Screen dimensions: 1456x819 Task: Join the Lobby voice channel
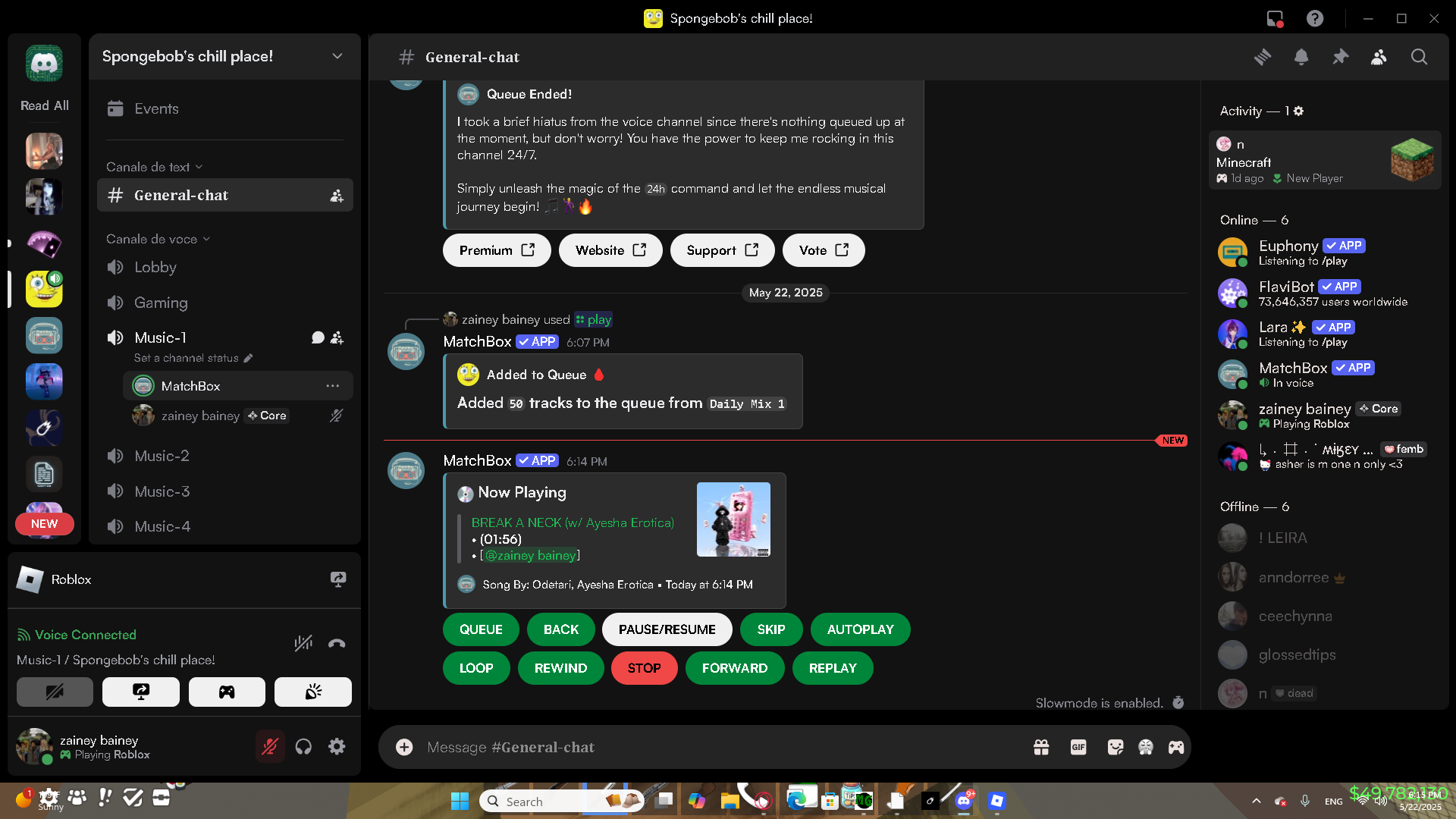pyautogui.click(x=224, y=267)
